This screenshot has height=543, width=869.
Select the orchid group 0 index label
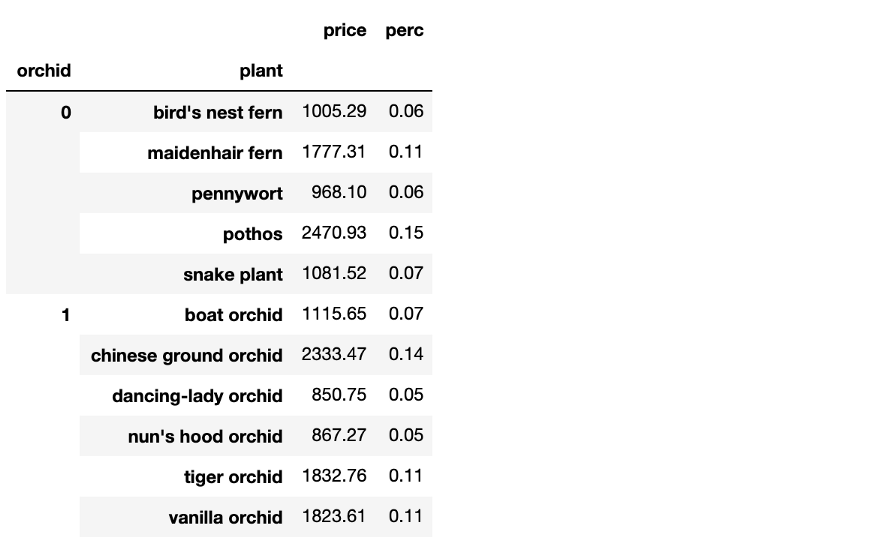click(66, 112)
